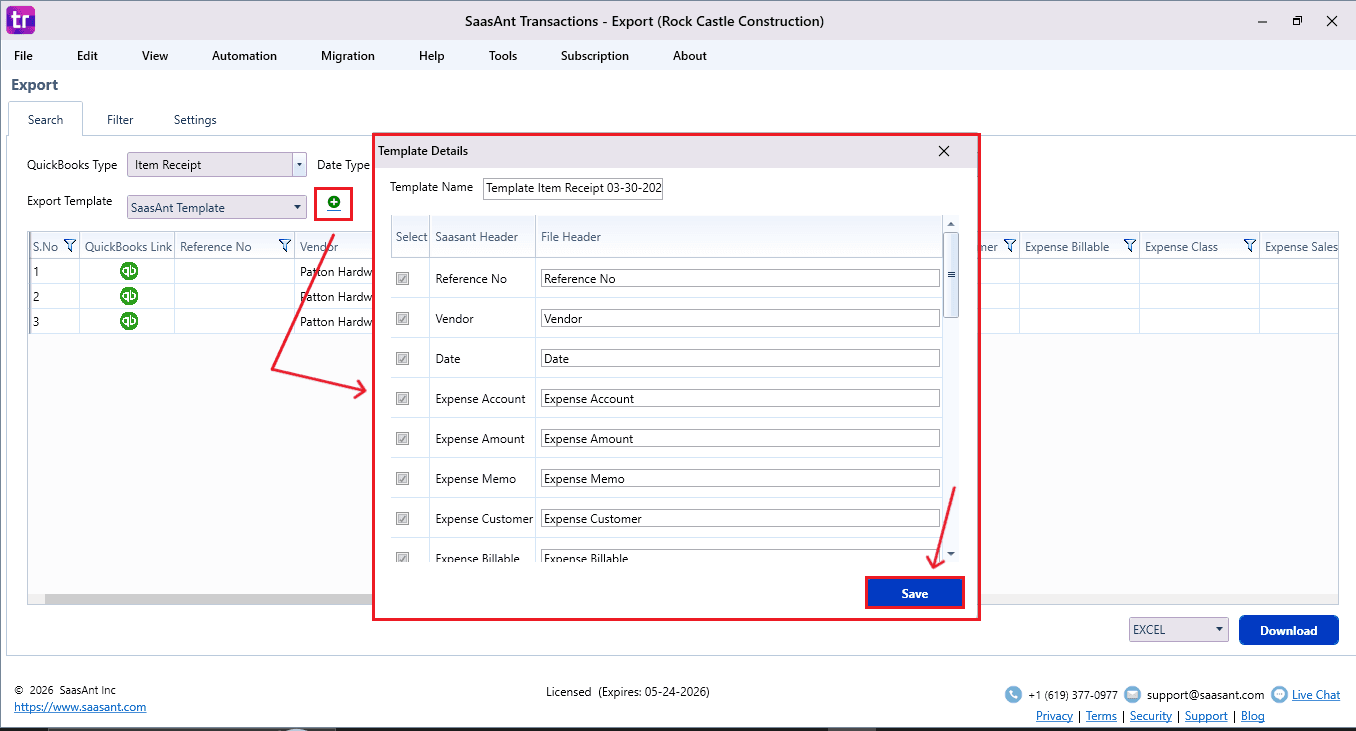The image size is (1356, 731).
Task: Open the Support link
Action: coord(1206,716)
